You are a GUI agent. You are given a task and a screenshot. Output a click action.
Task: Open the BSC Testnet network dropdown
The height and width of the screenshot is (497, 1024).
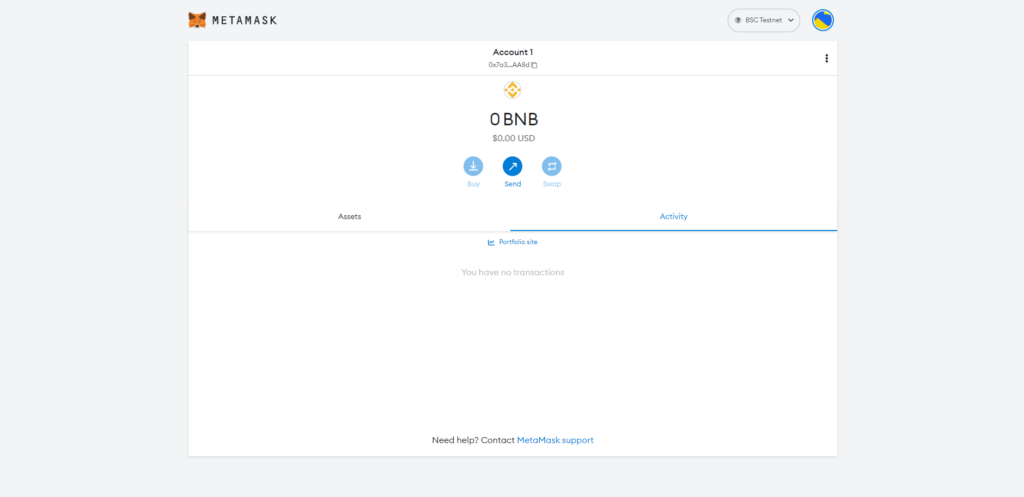click(763, 20)
